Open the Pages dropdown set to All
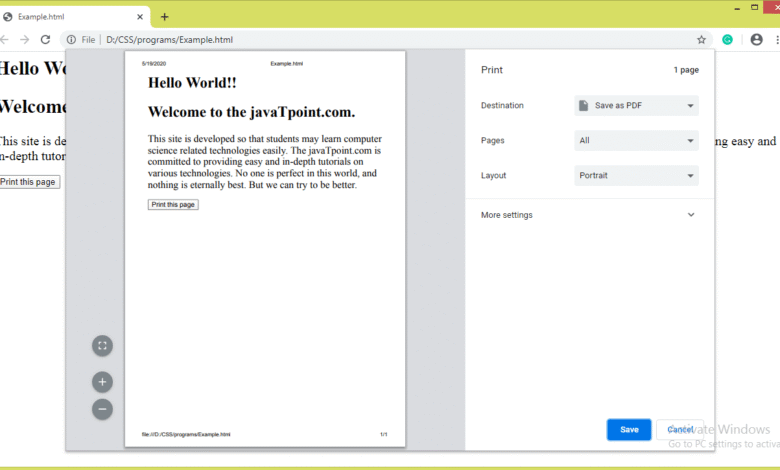The height and width of the screenshot is (470, 780). (636, 141)
